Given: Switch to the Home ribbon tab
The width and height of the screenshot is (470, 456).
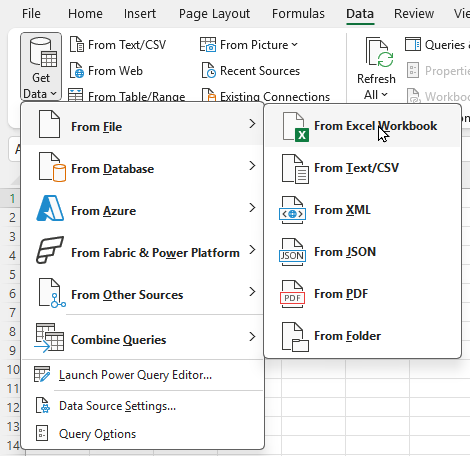Looking at the screenshot, I should (85, 14).
